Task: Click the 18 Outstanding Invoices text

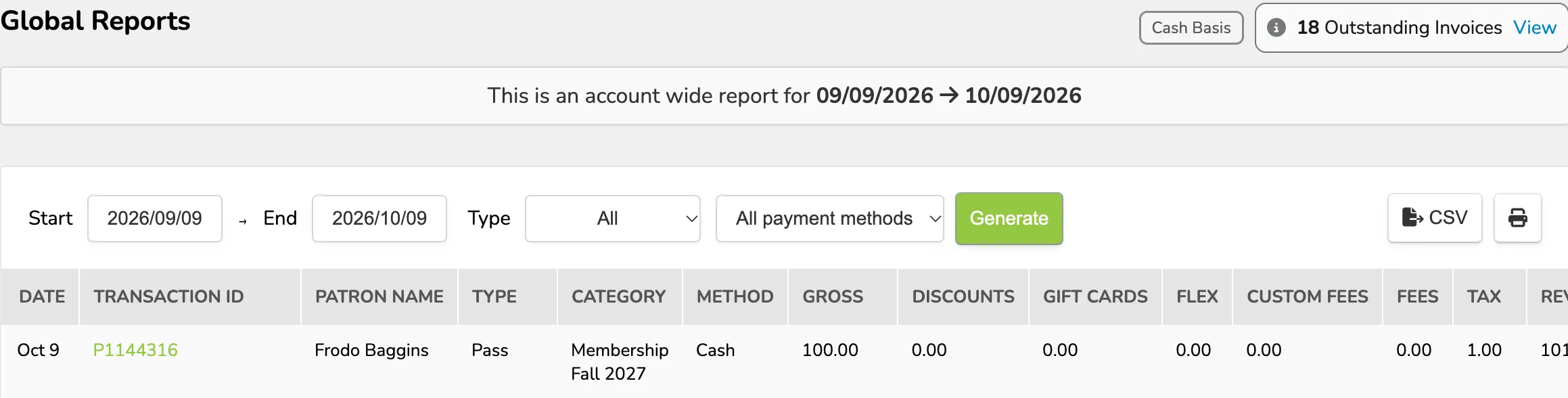Action: click(x=1399, y=28)
